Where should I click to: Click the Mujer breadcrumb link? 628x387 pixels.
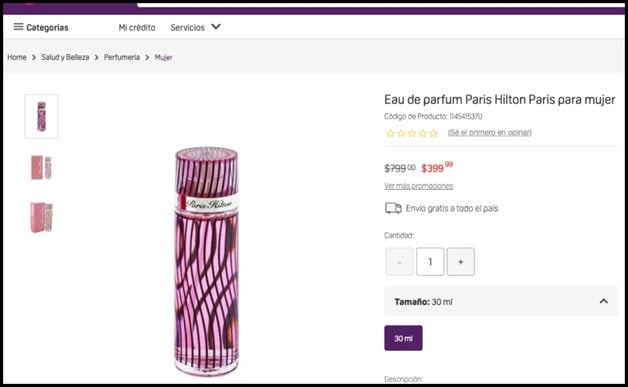pos(163,57)
